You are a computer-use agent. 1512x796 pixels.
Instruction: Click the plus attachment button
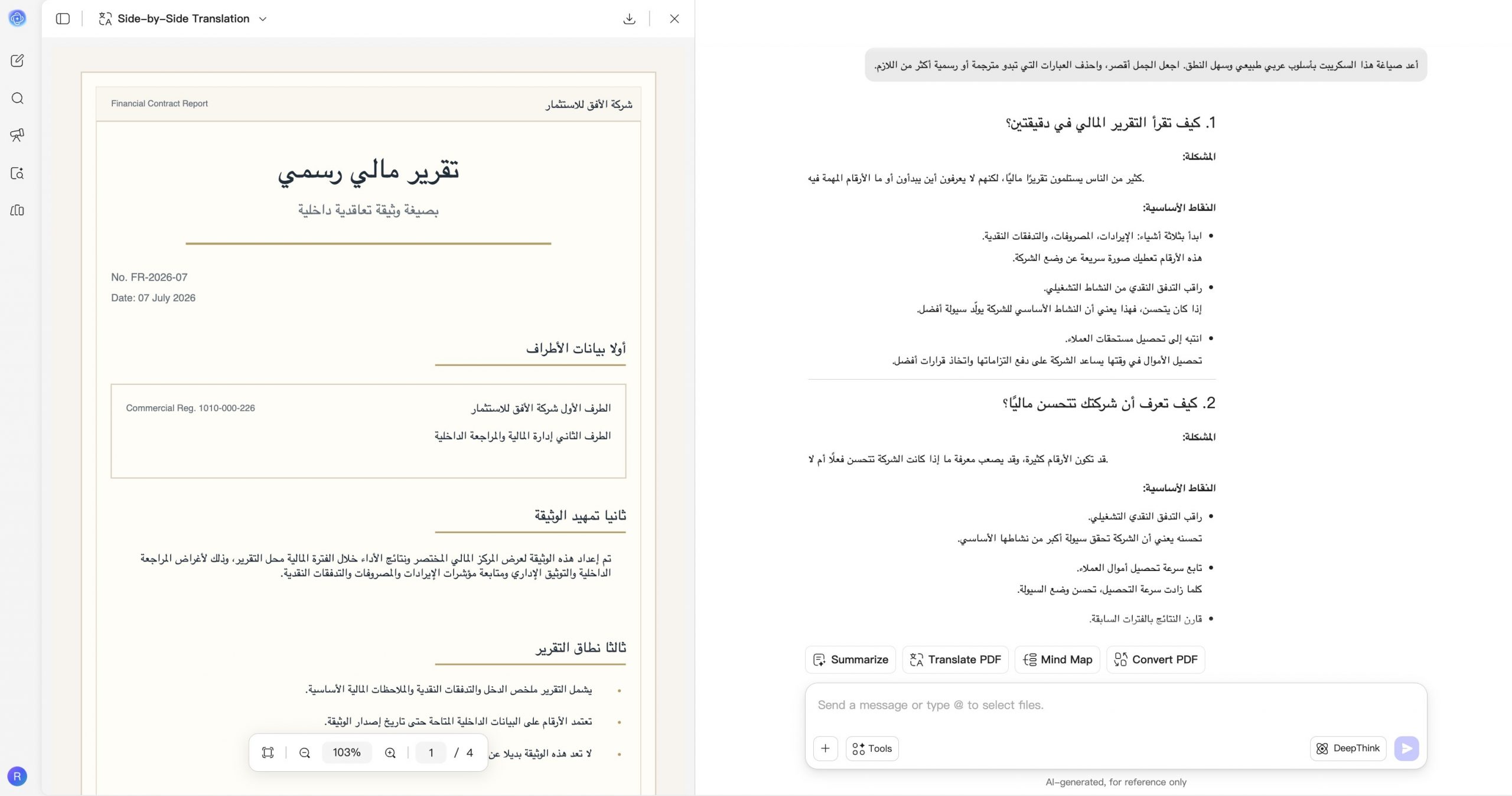click(825, 748)
